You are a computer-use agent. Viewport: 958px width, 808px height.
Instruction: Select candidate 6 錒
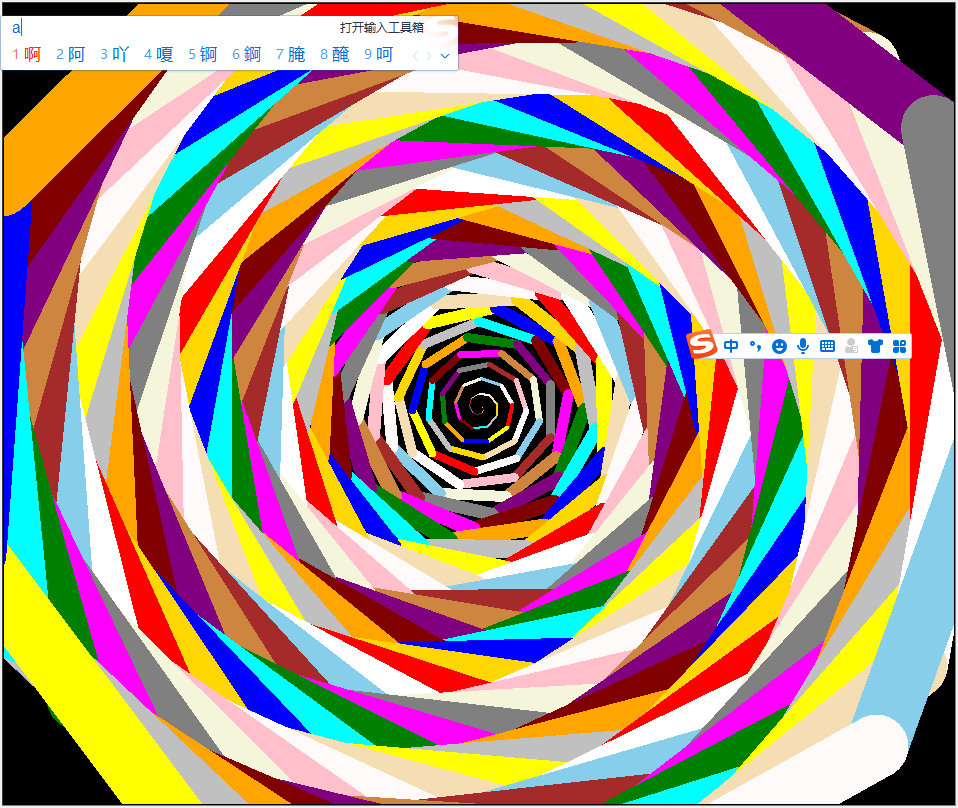coord(246,54)
